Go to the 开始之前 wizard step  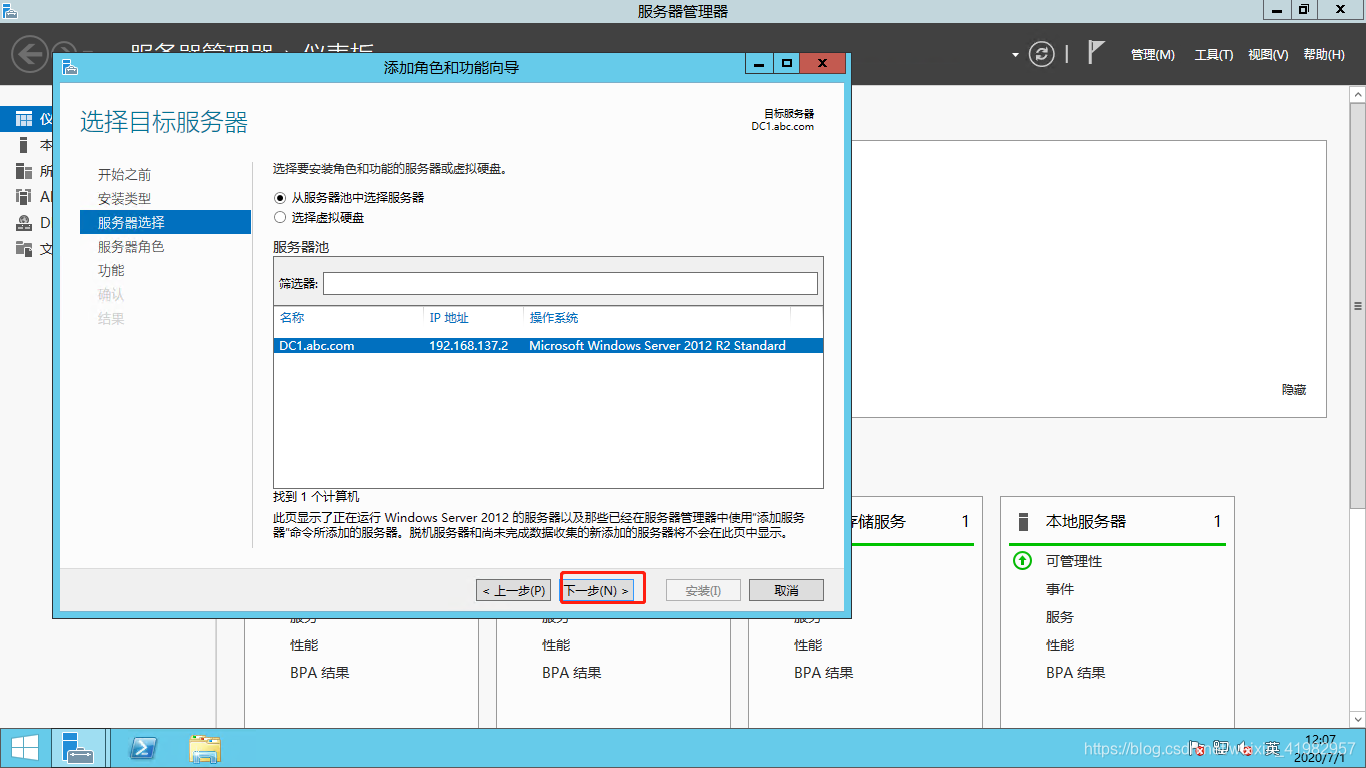[x=125, y=174]
